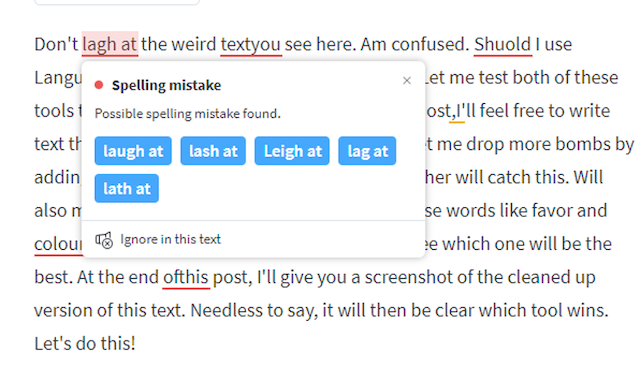Screen dimensions: 640x387
Task: Click the underlined 'colour' word
Action: 58,245
